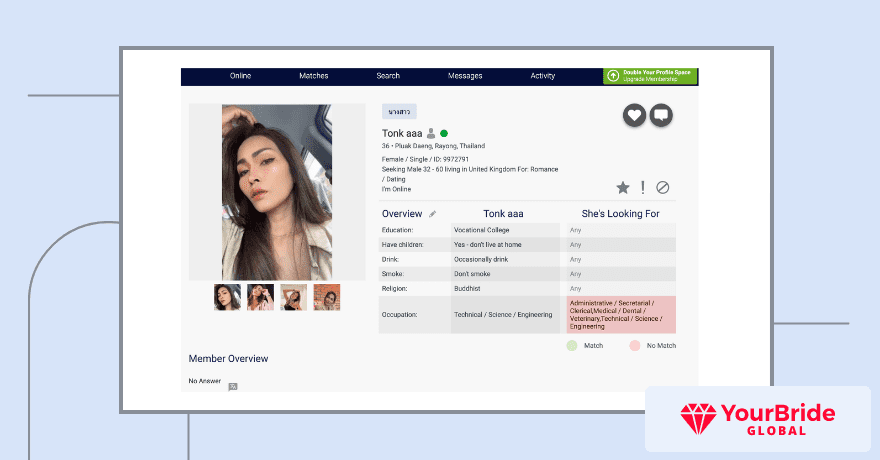Click the Overview heading
This screenshot has width=880, height=460.
[402, 214]
